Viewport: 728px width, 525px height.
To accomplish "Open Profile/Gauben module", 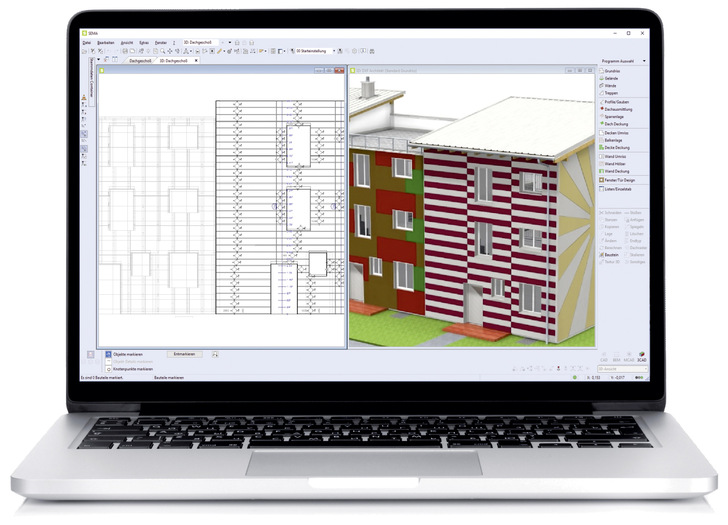I will pos(616,102).
